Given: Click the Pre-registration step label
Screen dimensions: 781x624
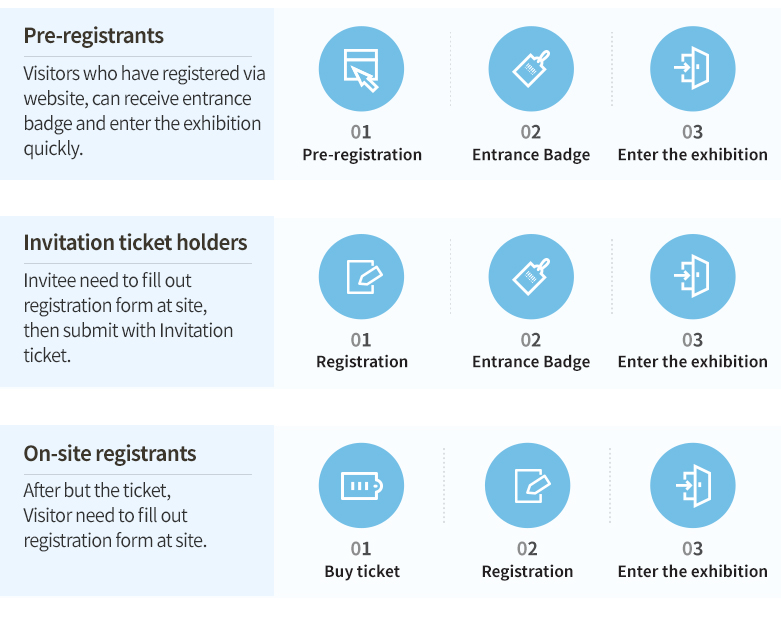Looking at the screenshot, I should click(x=362, y=155).
